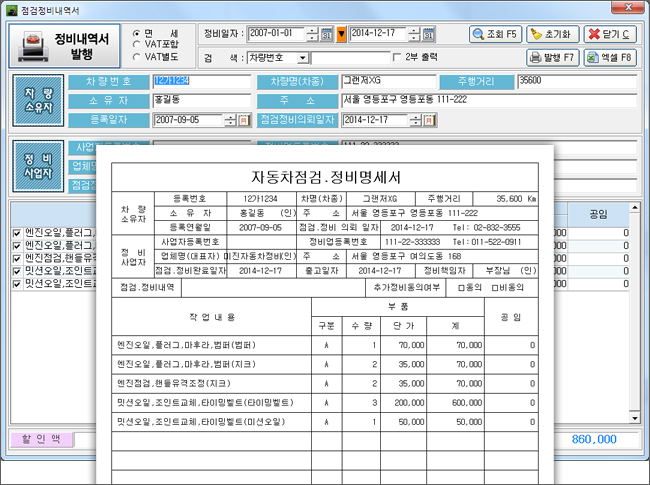Image resolution: width=650 pixels, height=485 pixels.
Task: Select the VAT포함 radio option
Action: tap(137, 44)
